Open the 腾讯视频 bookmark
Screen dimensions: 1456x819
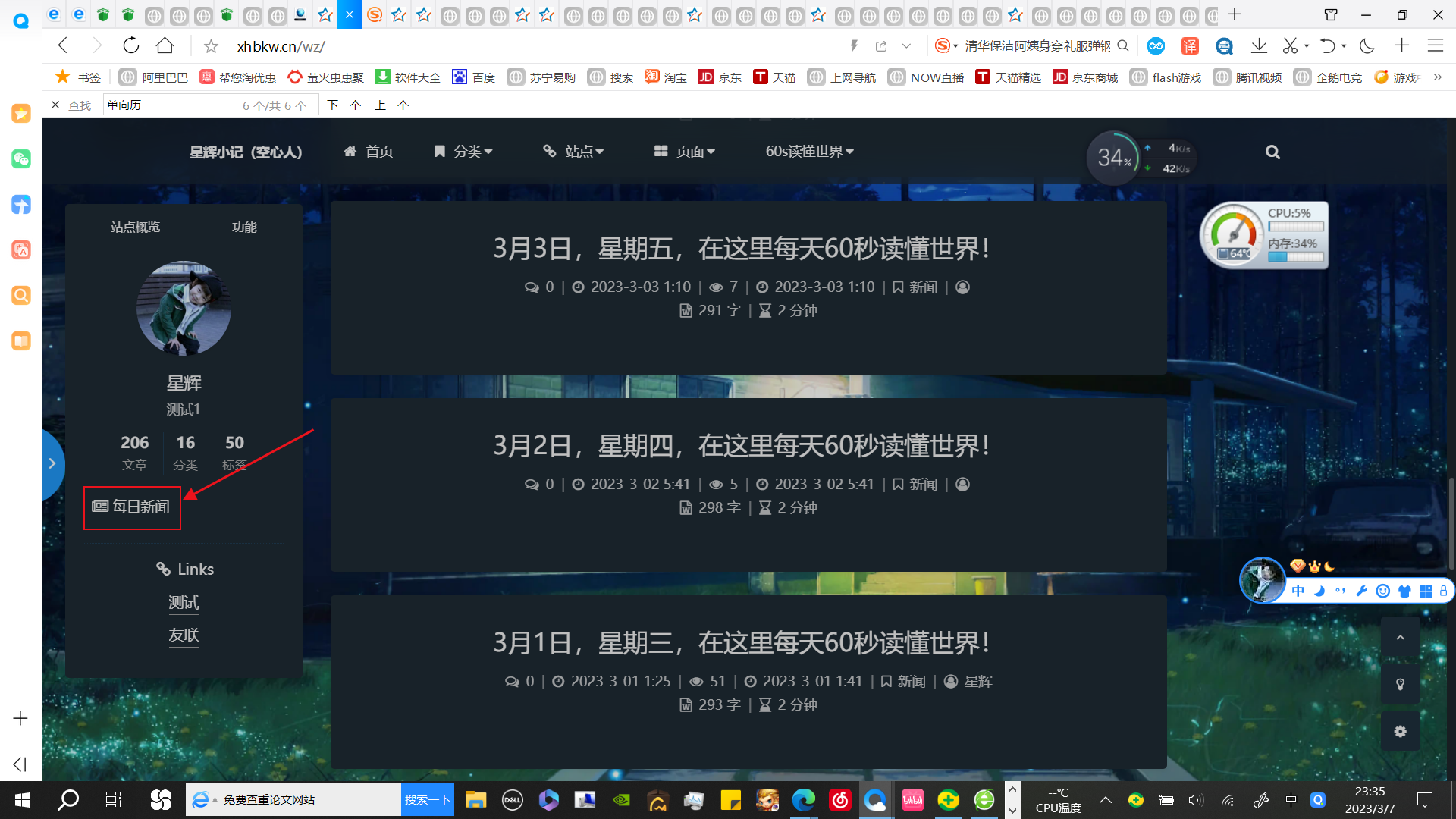(x=1249, y=77)
